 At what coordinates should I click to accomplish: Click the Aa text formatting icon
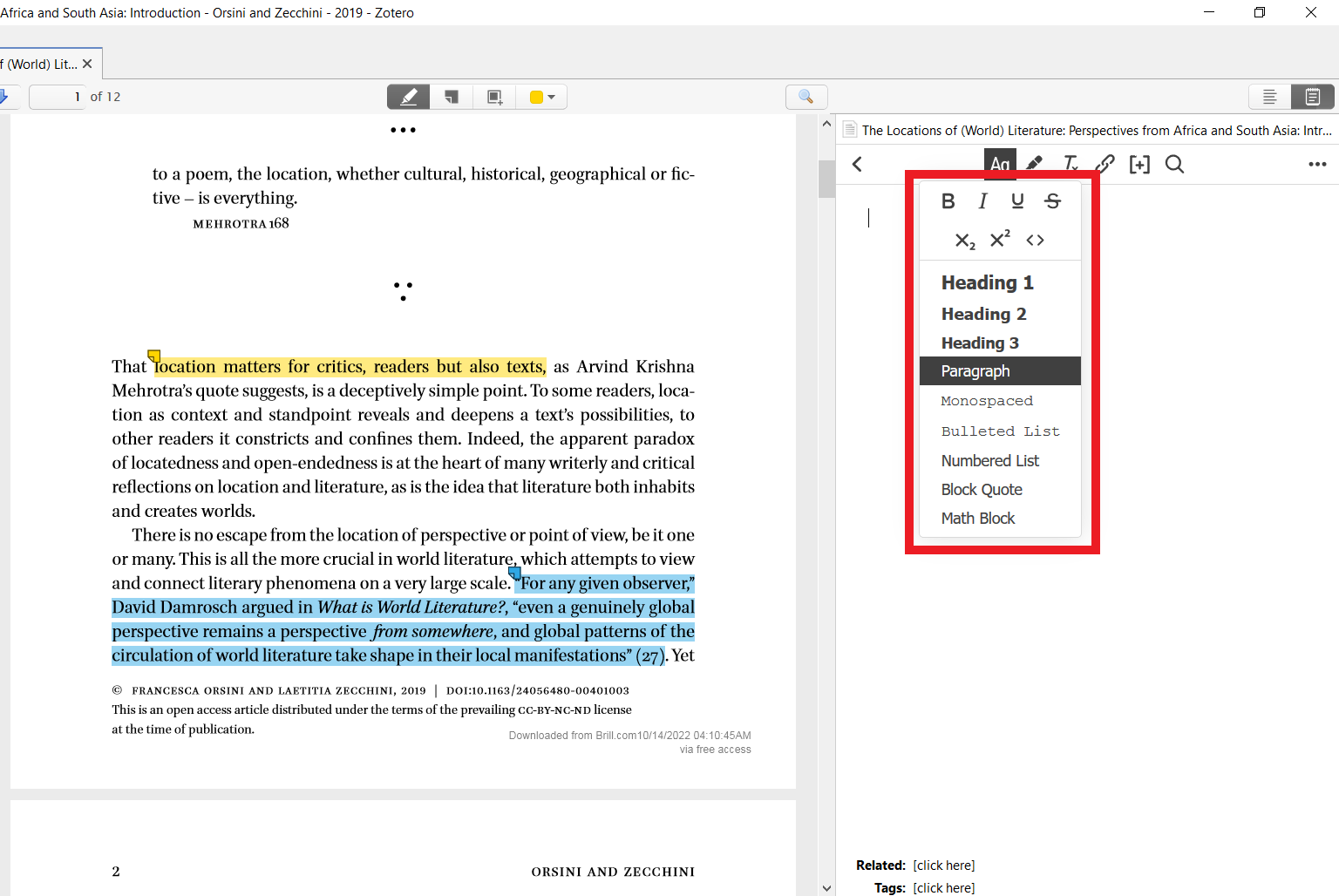pyautogui.click(x=999, y=164)
